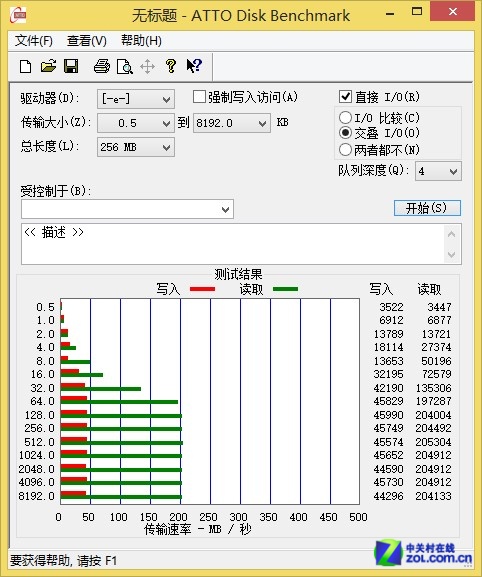Maximize the ATTO Disk Benchmark window
This screenshot has width=482, height=577.
[417, 12]
